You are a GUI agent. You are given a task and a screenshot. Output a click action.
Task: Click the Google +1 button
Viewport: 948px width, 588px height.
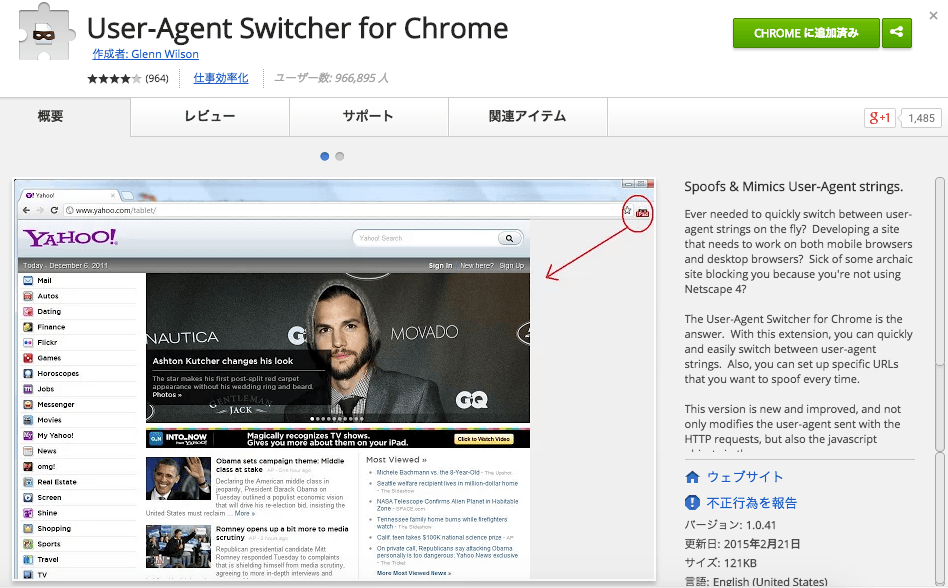[x=880, y=118]
